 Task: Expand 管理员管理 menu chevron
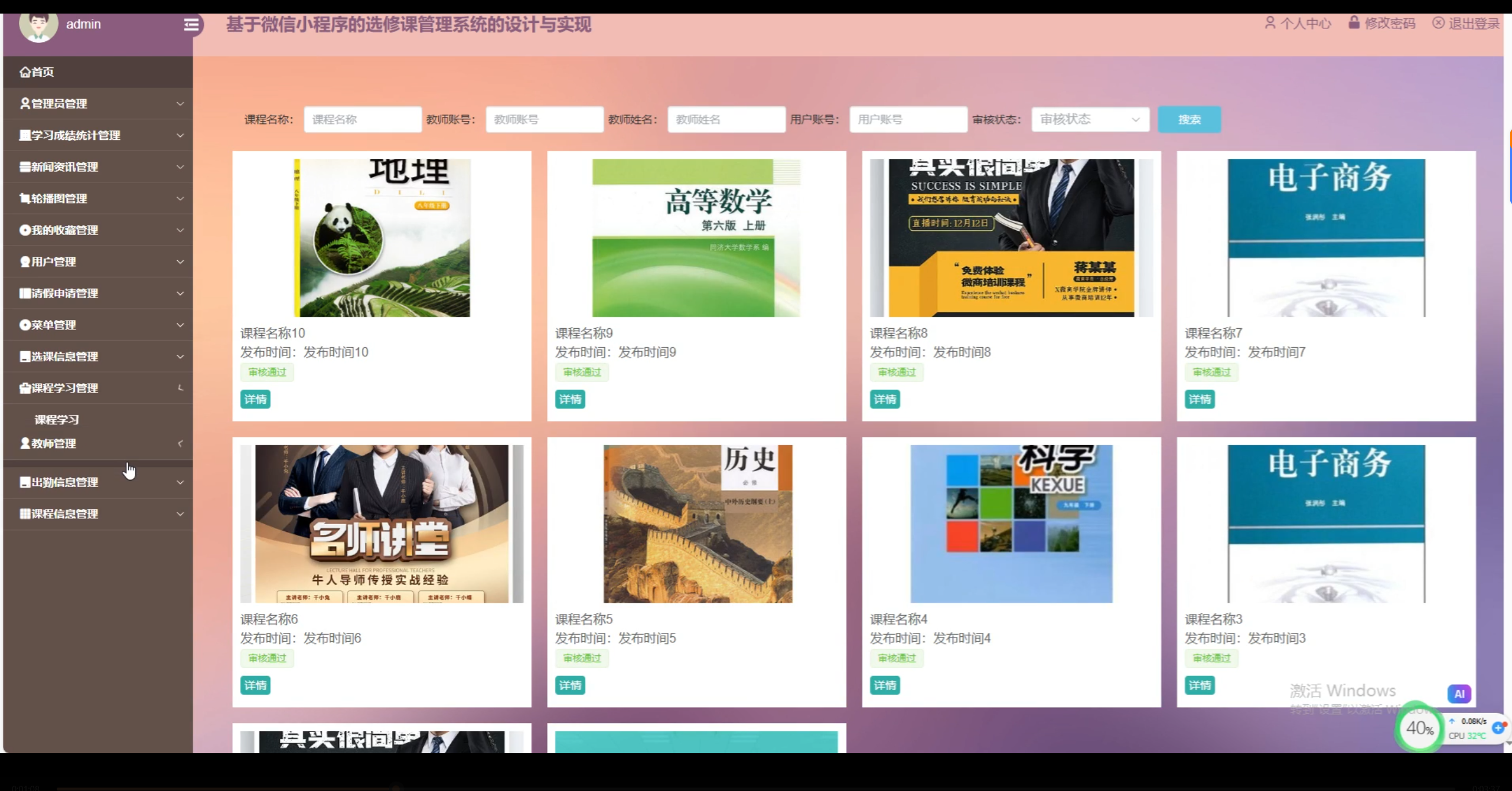coord(180,104)
